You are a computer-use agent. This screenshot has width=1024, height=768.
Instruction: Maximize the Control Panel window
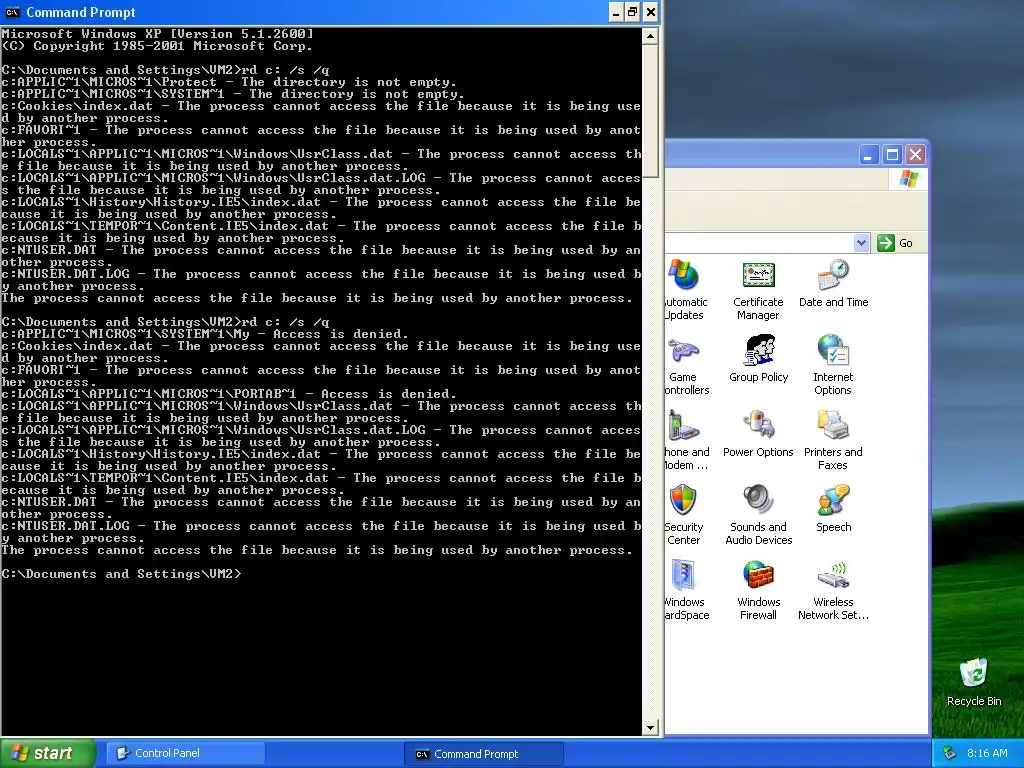pyautogui.click(x=892, y=155)
